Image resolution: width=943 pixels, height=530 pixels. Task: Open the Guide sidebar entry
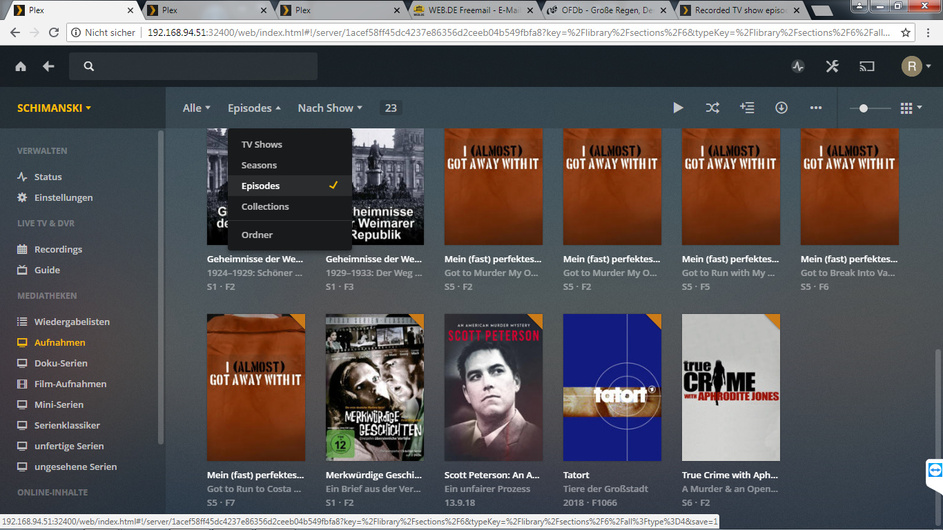[x=47, y=270]
